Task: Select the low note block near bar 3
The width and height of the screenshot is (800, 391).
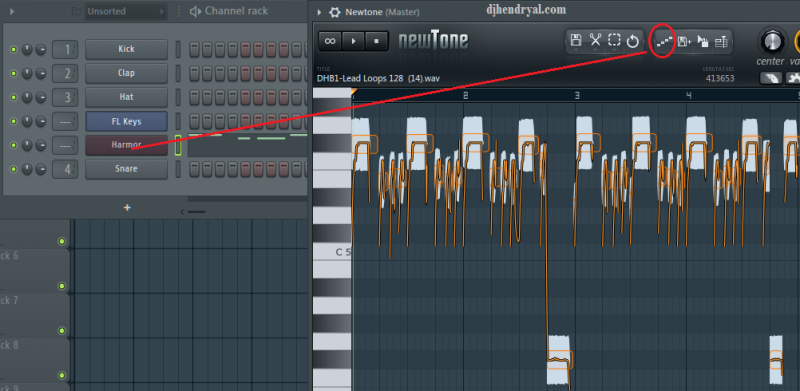Action: coord(559,360)
